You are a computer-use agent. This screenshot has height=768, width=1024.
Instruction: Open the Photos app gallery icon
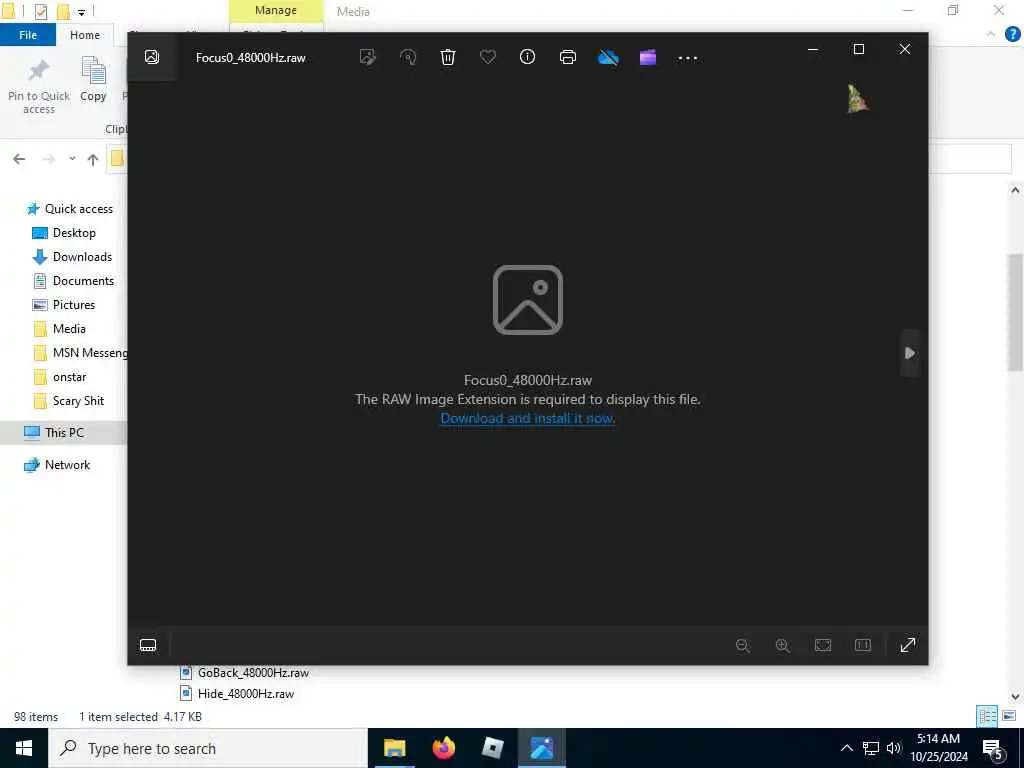152,57
